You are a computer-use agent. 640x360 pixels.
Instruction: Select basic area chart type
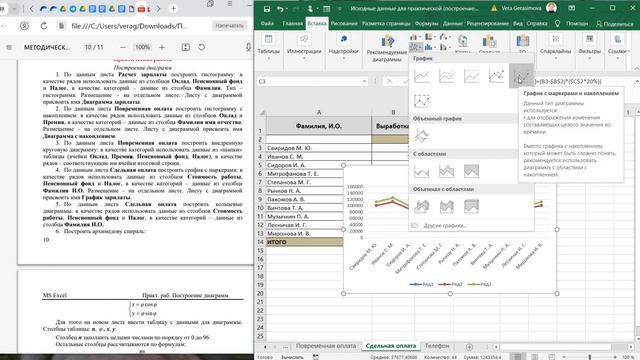[x=422, y=171]
